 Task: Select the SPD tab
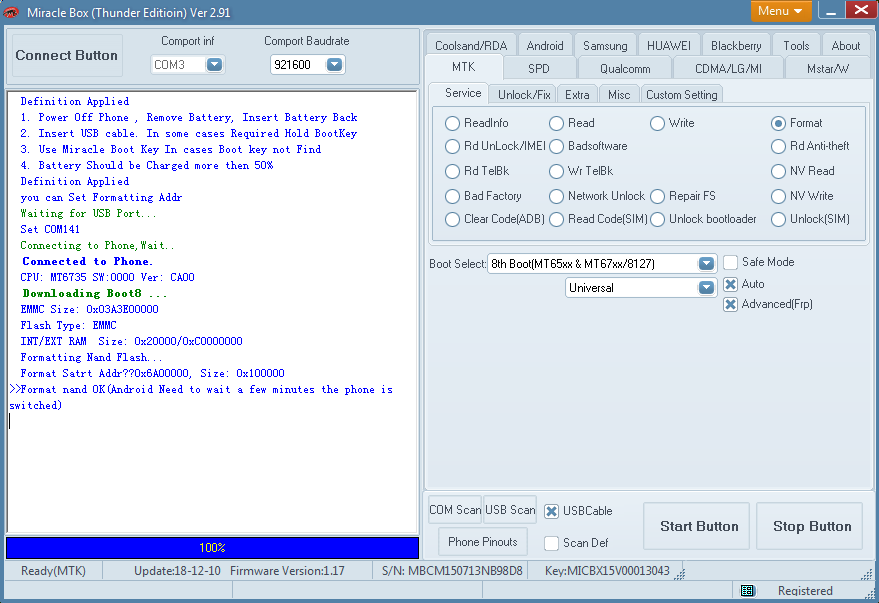pos(539,69)
